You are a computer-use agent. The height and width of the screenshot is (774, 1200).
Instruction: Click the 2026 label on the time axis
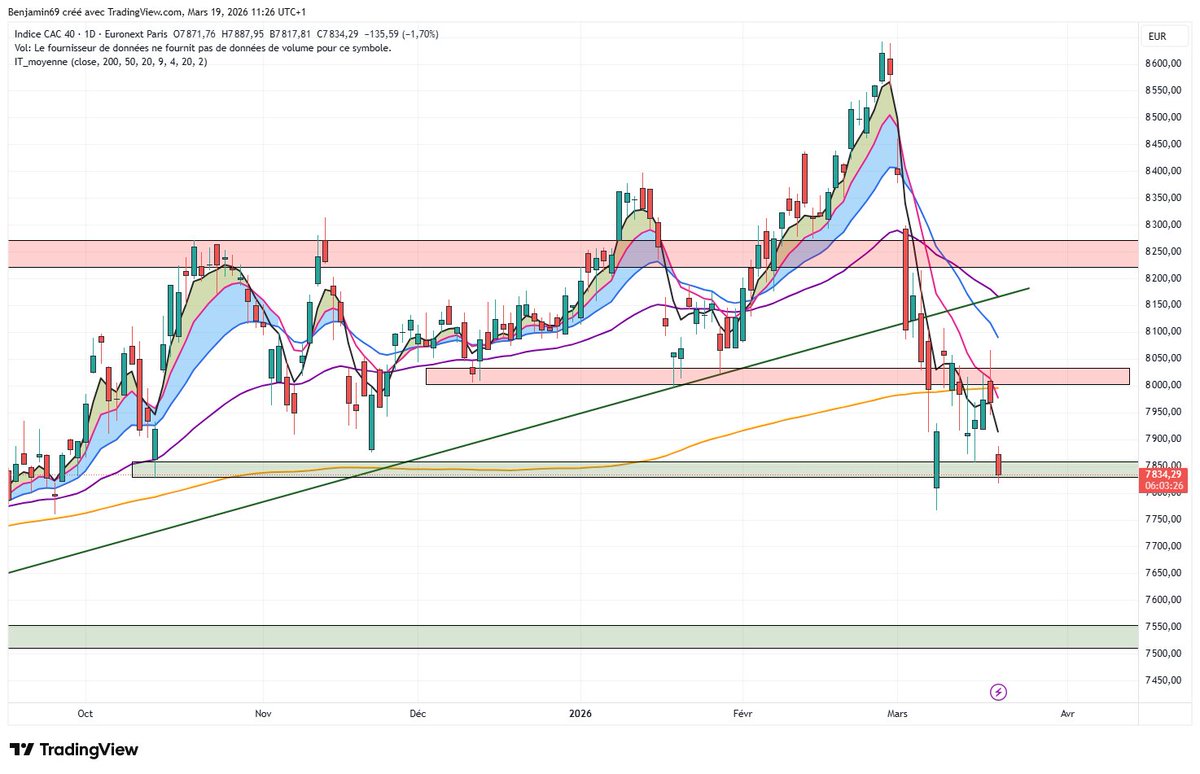pyautogui.click(x=580, y=714)
